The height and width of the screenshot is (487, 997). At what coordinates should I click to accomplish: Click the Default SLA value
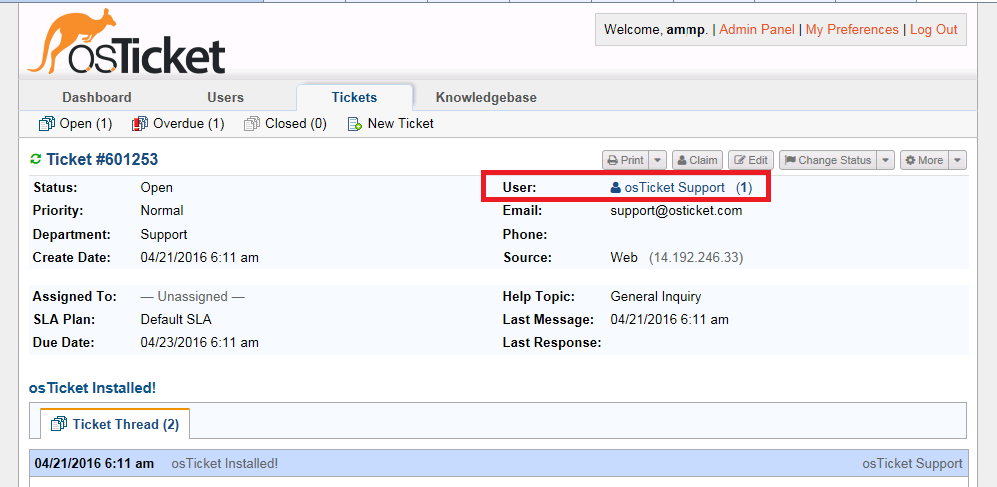[x=176, y=319]
